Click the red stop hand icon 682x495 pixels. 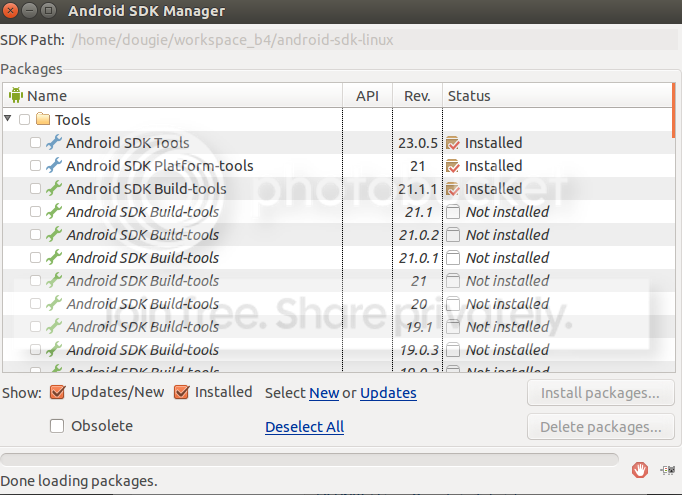pyautogui.click(x=640, y=469)
